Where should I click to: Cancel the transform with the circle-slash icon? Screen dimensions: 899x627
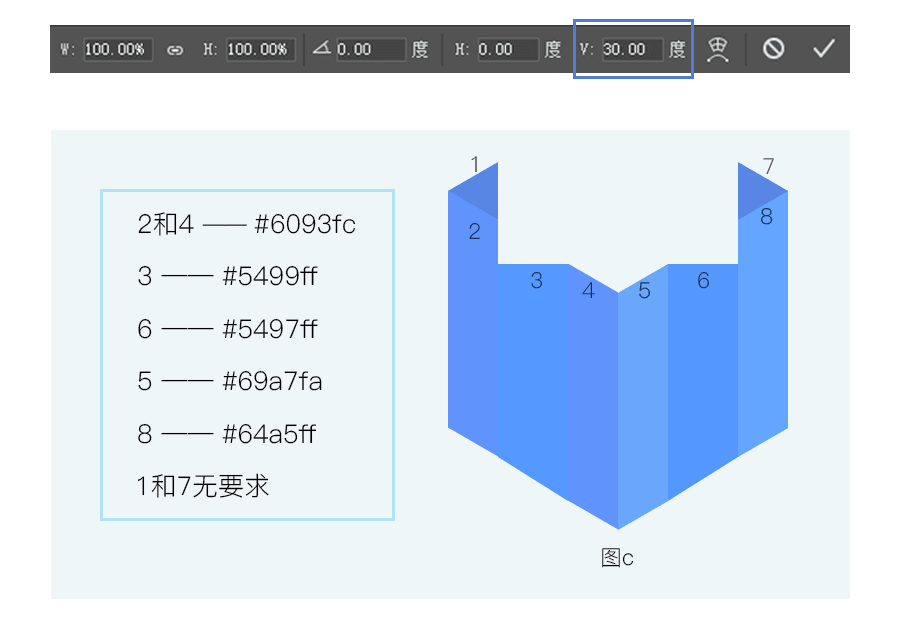tap(773, 49)
